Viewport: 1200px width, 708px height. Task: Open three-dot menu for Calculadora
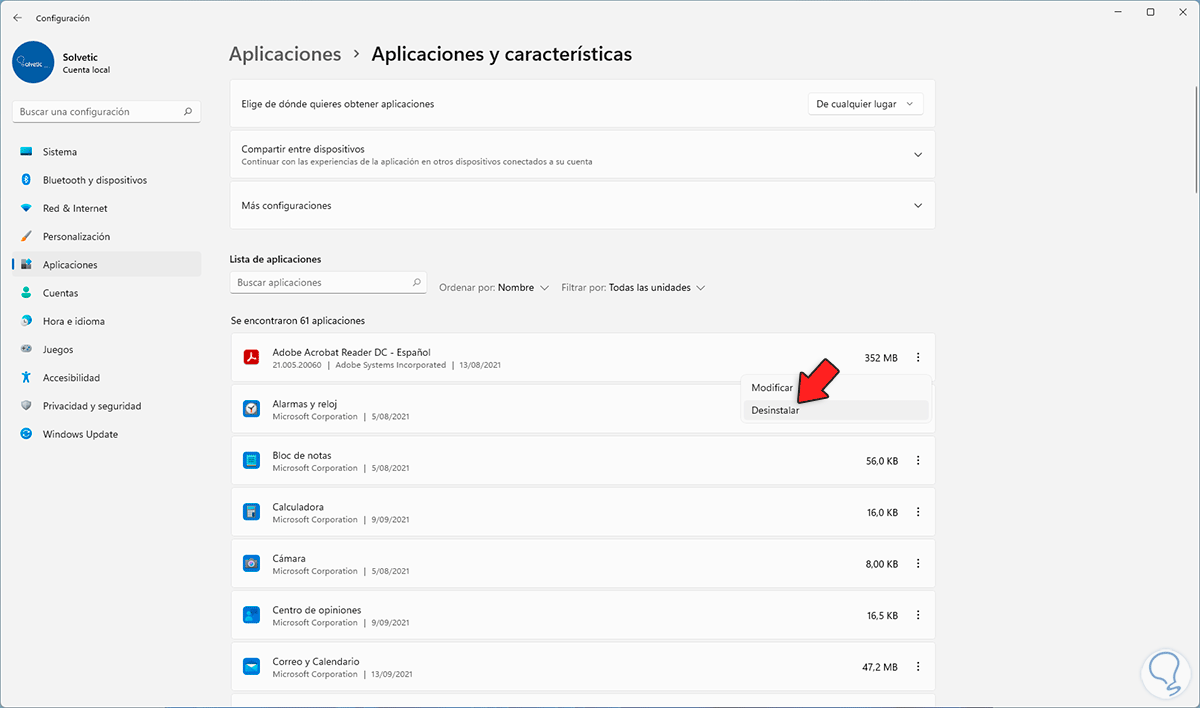coord(918,512)
